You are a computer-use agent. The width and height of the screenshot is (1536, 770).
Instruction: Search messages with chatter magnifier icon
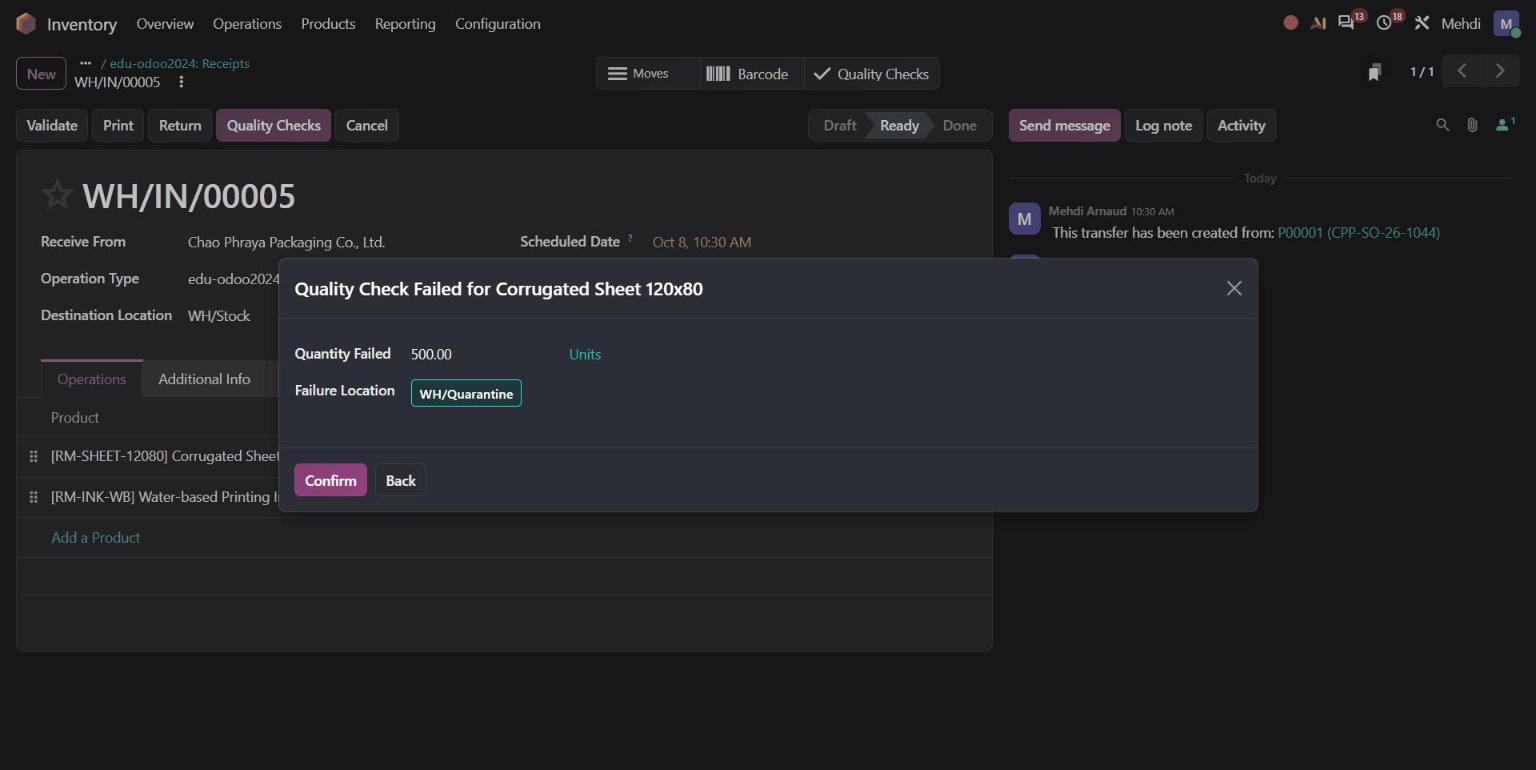pos(1442,125)
